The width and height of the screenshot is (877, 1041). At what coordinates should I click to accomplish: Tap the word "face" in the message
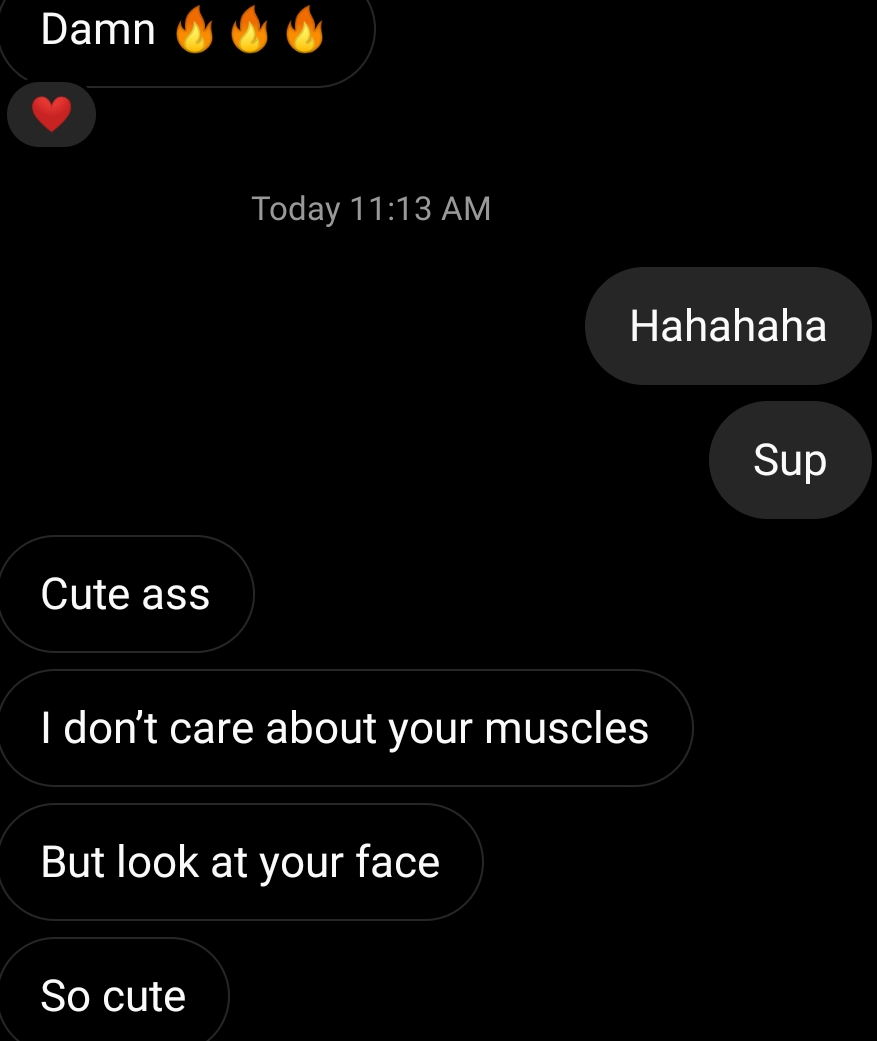coord(398,862)
